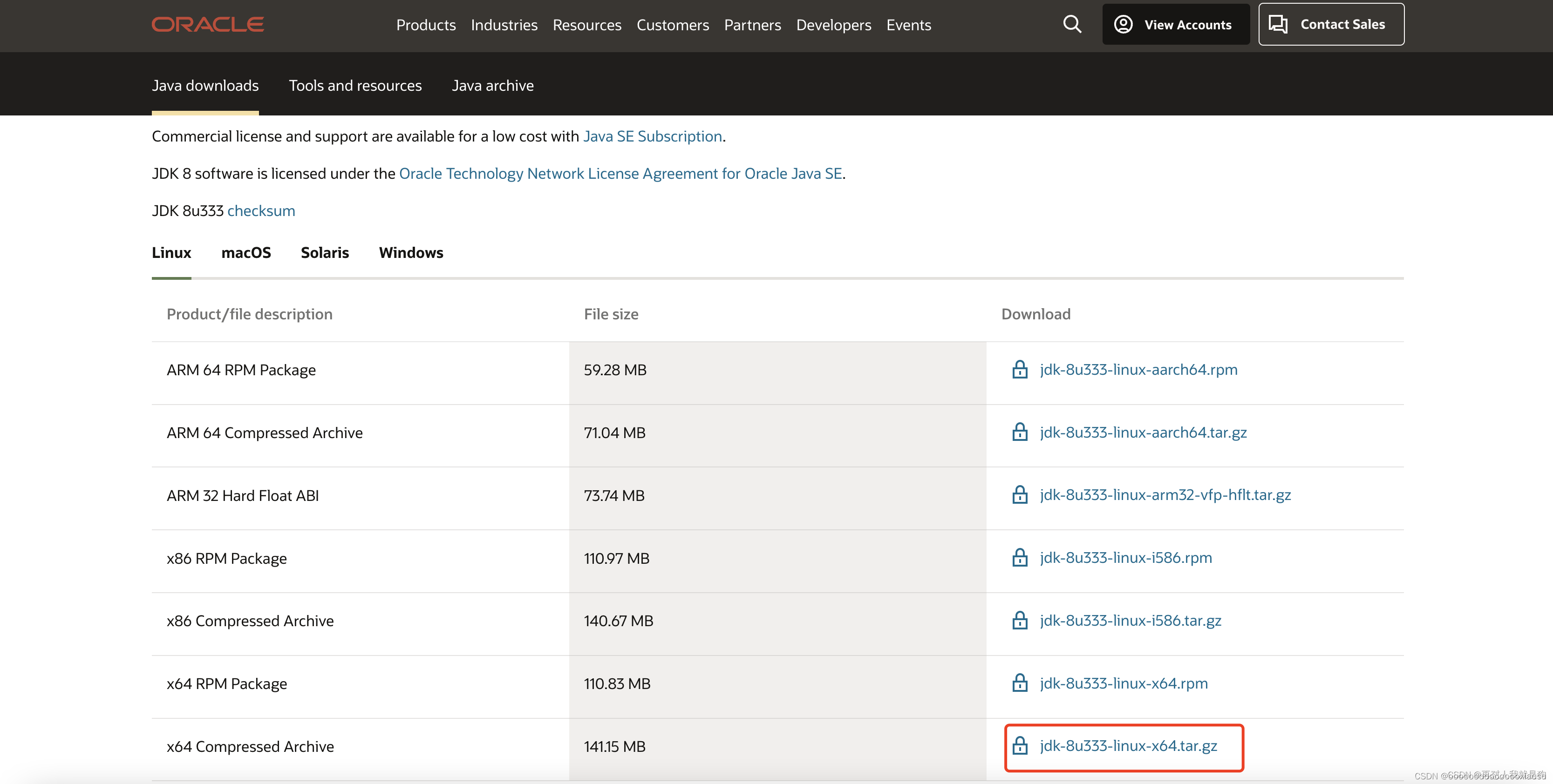Click the Oracle logo
1553x784 pixels.
[x=207, y=25]
